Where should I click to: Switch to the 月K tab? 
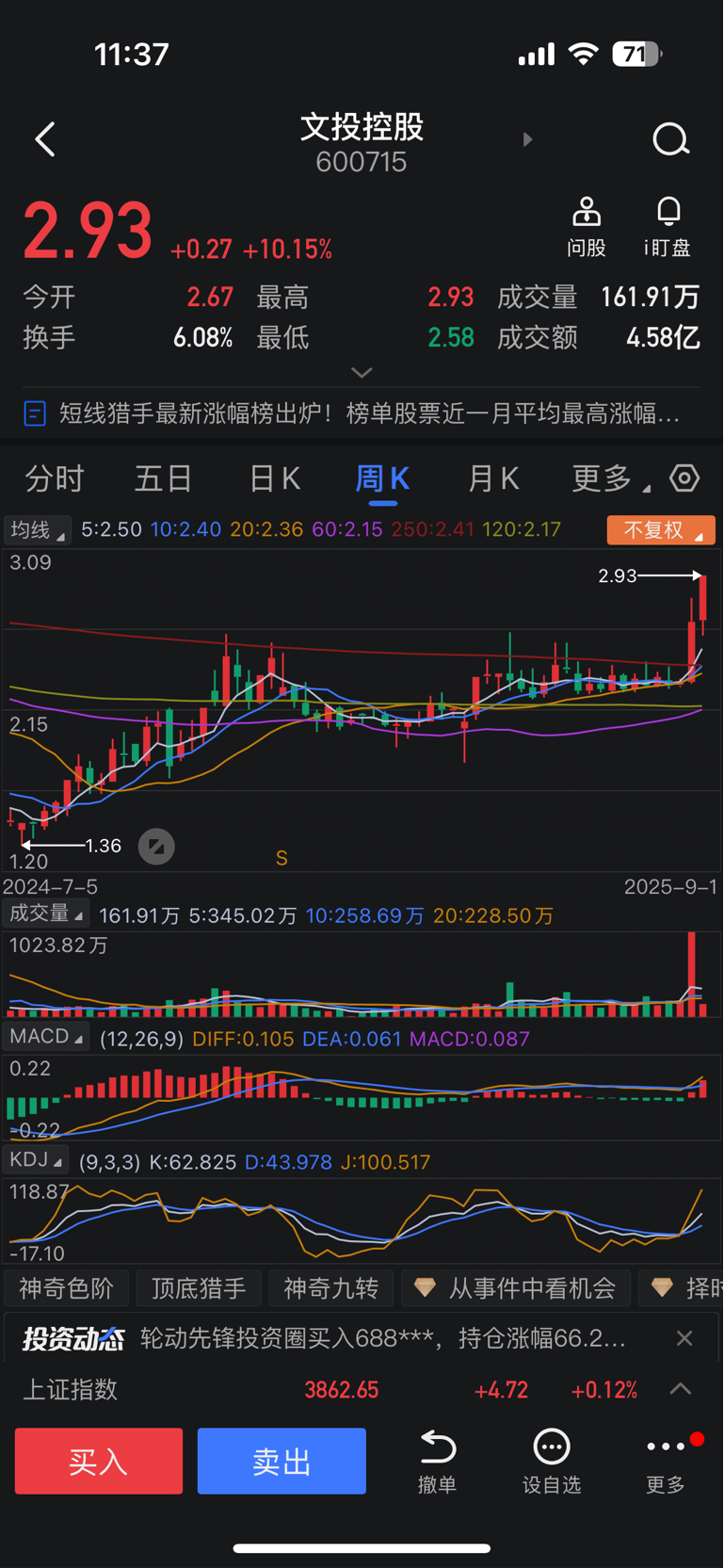click(493, 478)
